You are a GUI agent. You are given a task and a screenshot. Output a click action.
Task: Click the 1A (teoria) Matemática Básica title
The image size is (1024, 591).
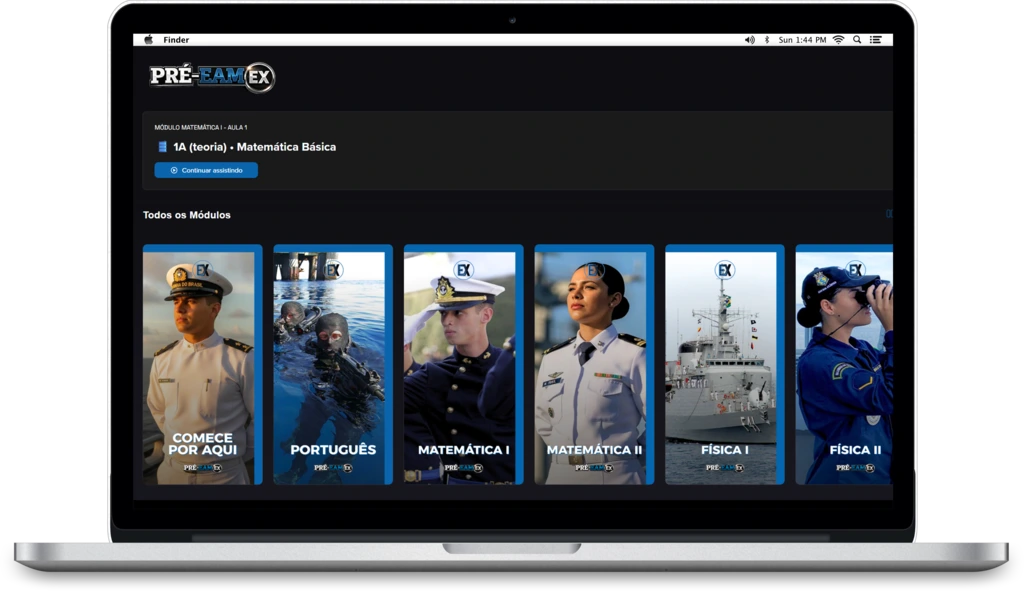tap(254, 147)
